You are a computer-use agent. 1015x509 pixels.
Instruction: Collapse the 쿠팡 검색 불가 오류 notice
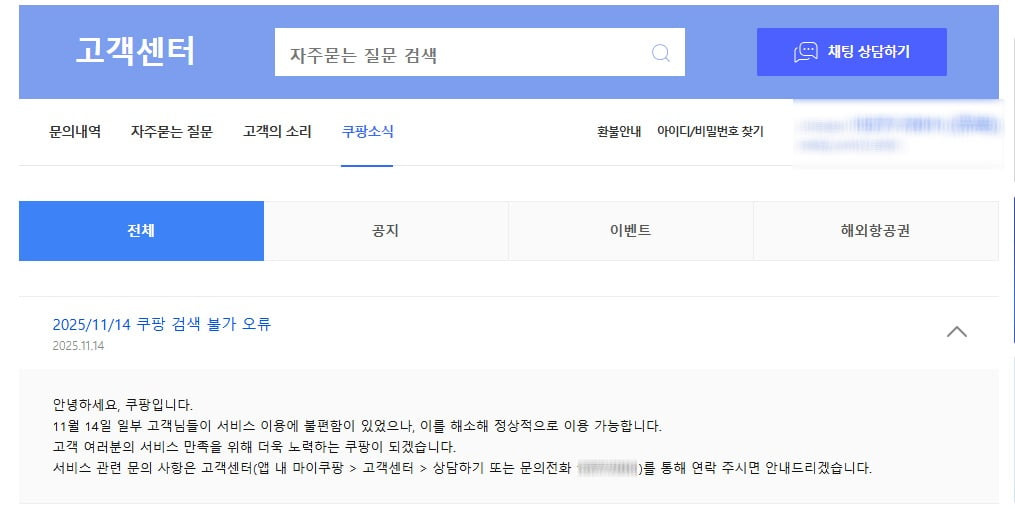tap(957, 332)
